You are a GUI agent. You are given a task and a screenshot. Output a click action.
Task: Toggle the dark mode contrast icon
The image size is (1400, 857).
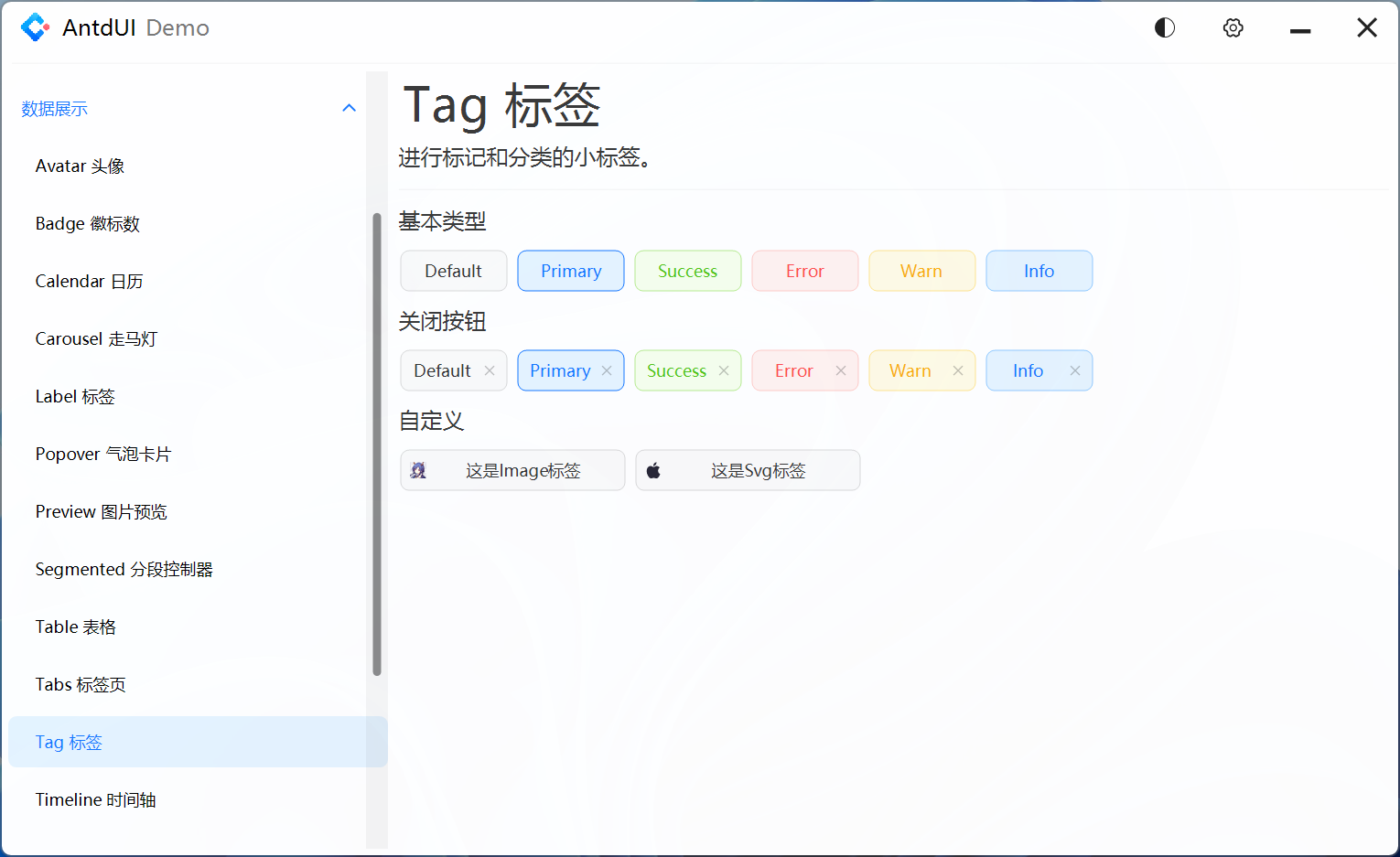tap(1164, 27)
